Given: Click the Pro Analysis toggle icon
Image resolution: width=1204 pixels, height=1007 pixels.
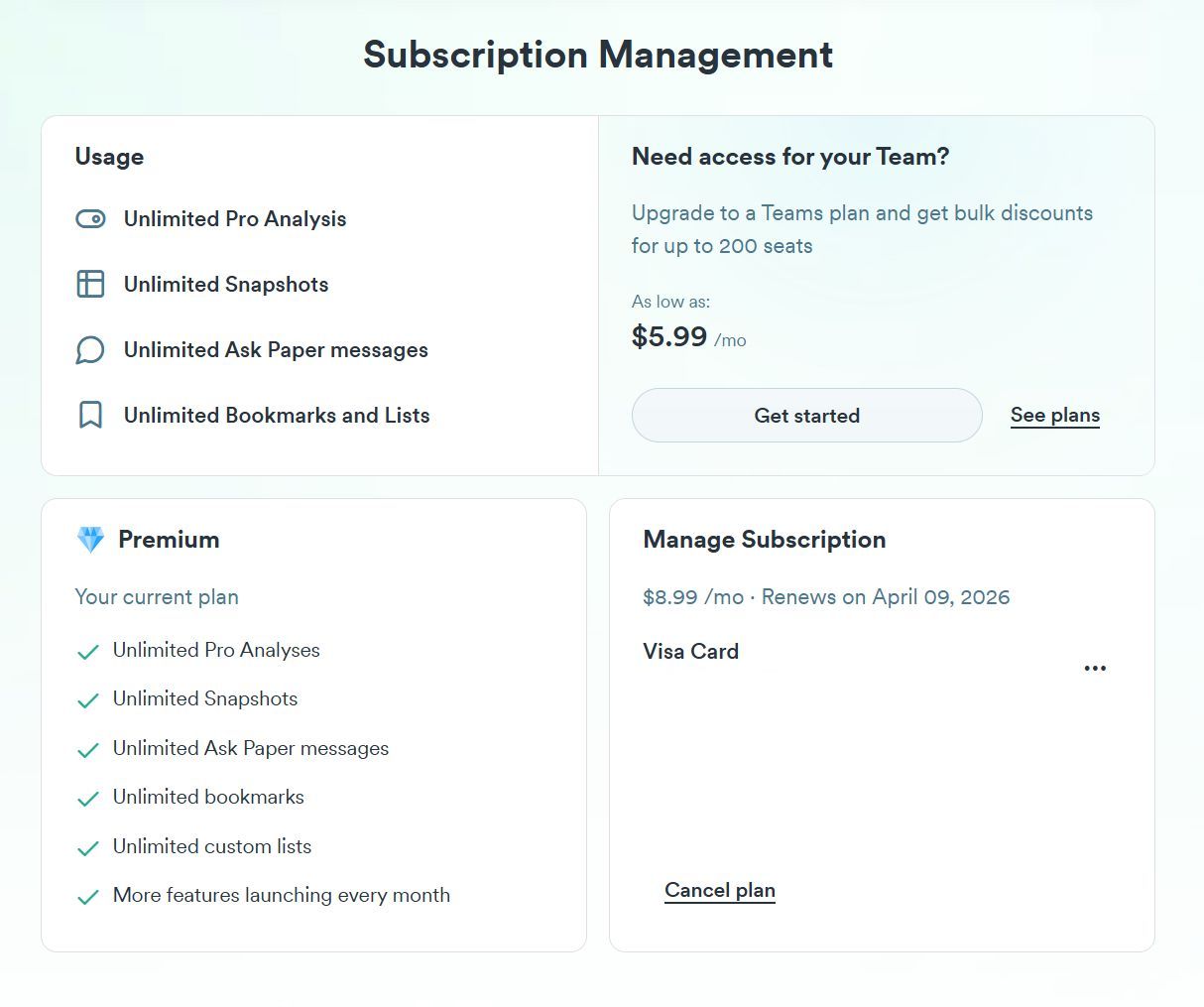Looking at the screenshot, I should 90,219.
